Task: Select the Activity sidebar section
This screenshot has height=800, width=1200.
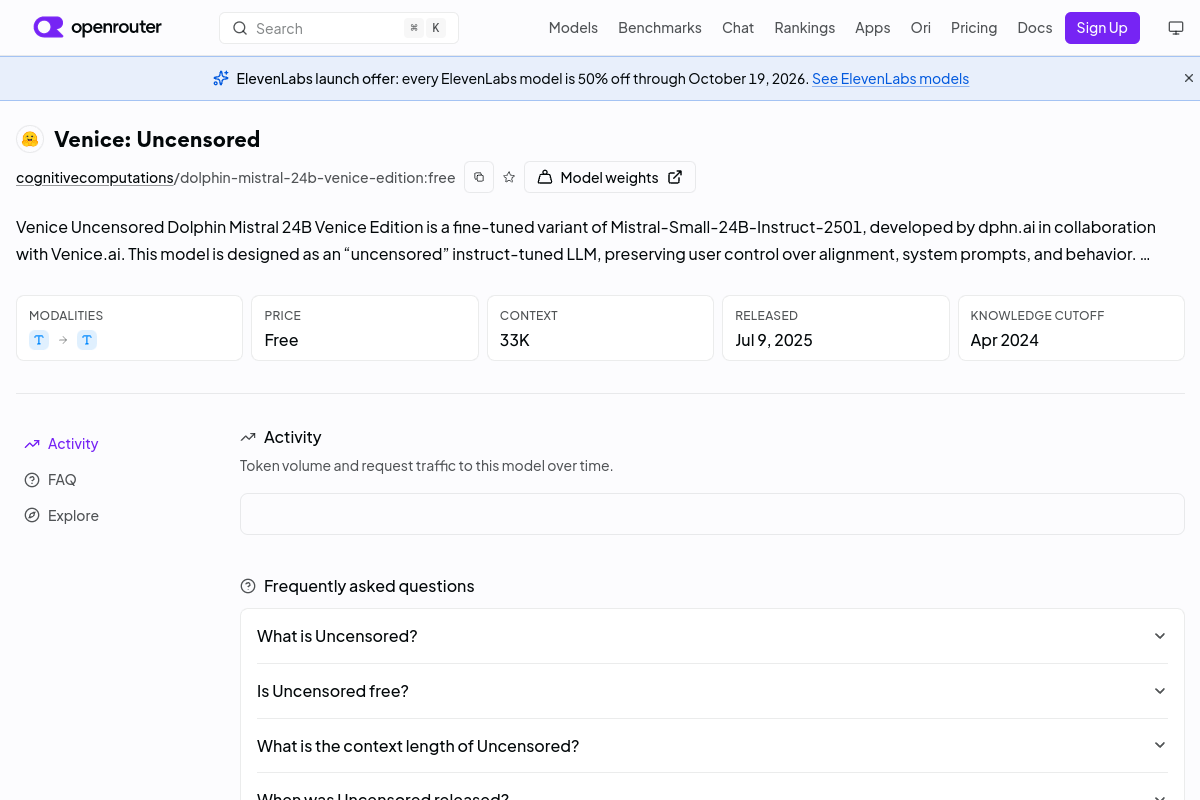Action: (73, 444)
